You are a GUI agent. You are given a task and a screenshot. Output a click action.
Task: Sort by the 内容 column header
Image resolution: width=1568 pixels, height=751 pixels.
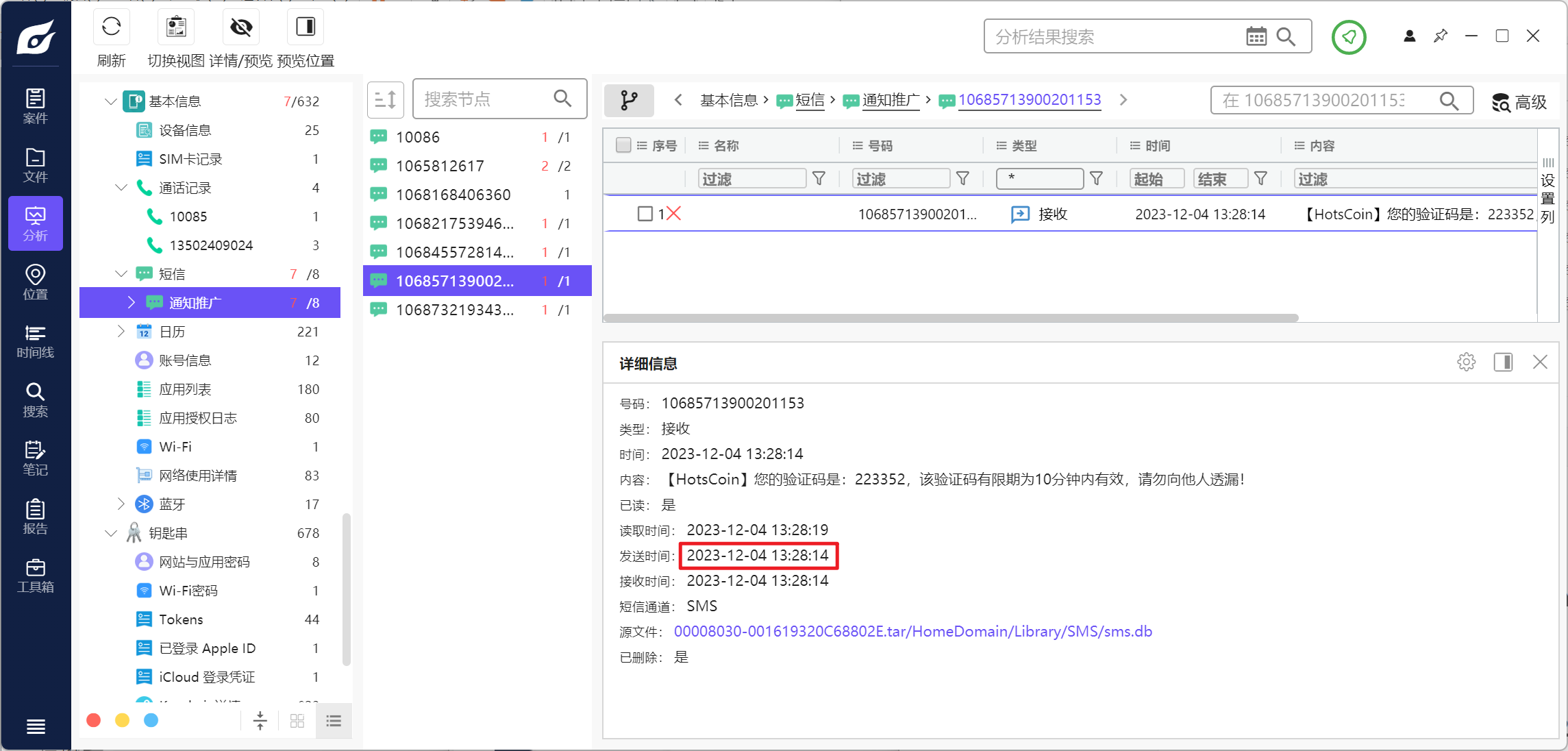(x=1322, y=145)
